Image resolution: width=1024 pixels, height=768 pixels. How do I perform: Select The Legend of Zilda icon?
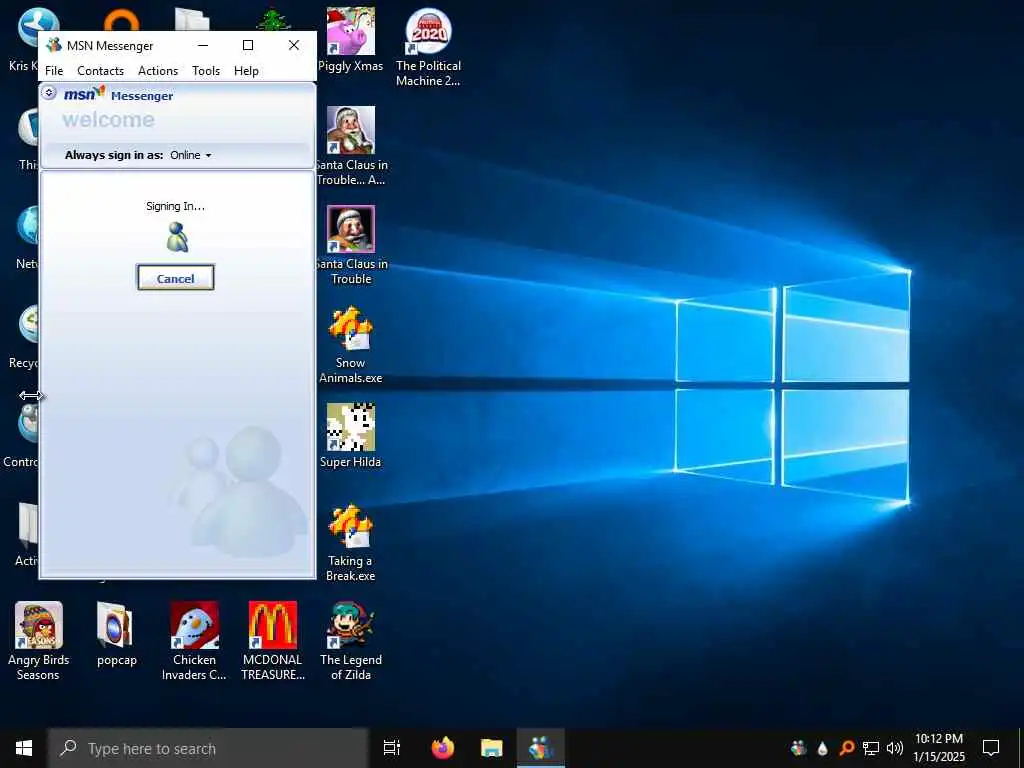351,641
